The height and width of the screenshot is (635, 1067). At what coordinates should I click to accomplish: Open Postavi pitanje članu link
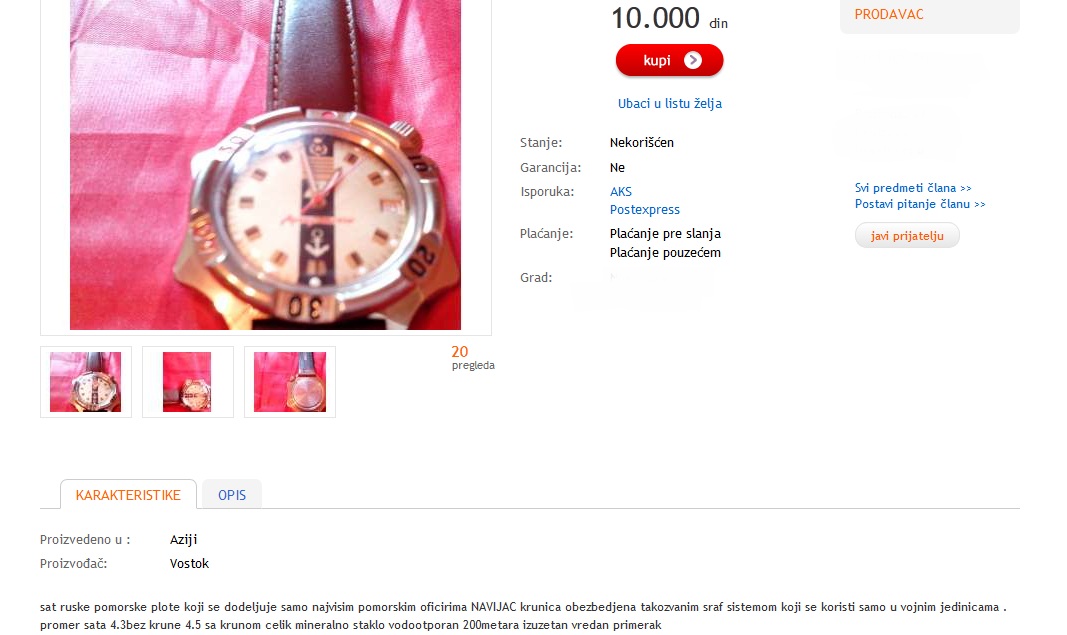[x=920, y=203]
